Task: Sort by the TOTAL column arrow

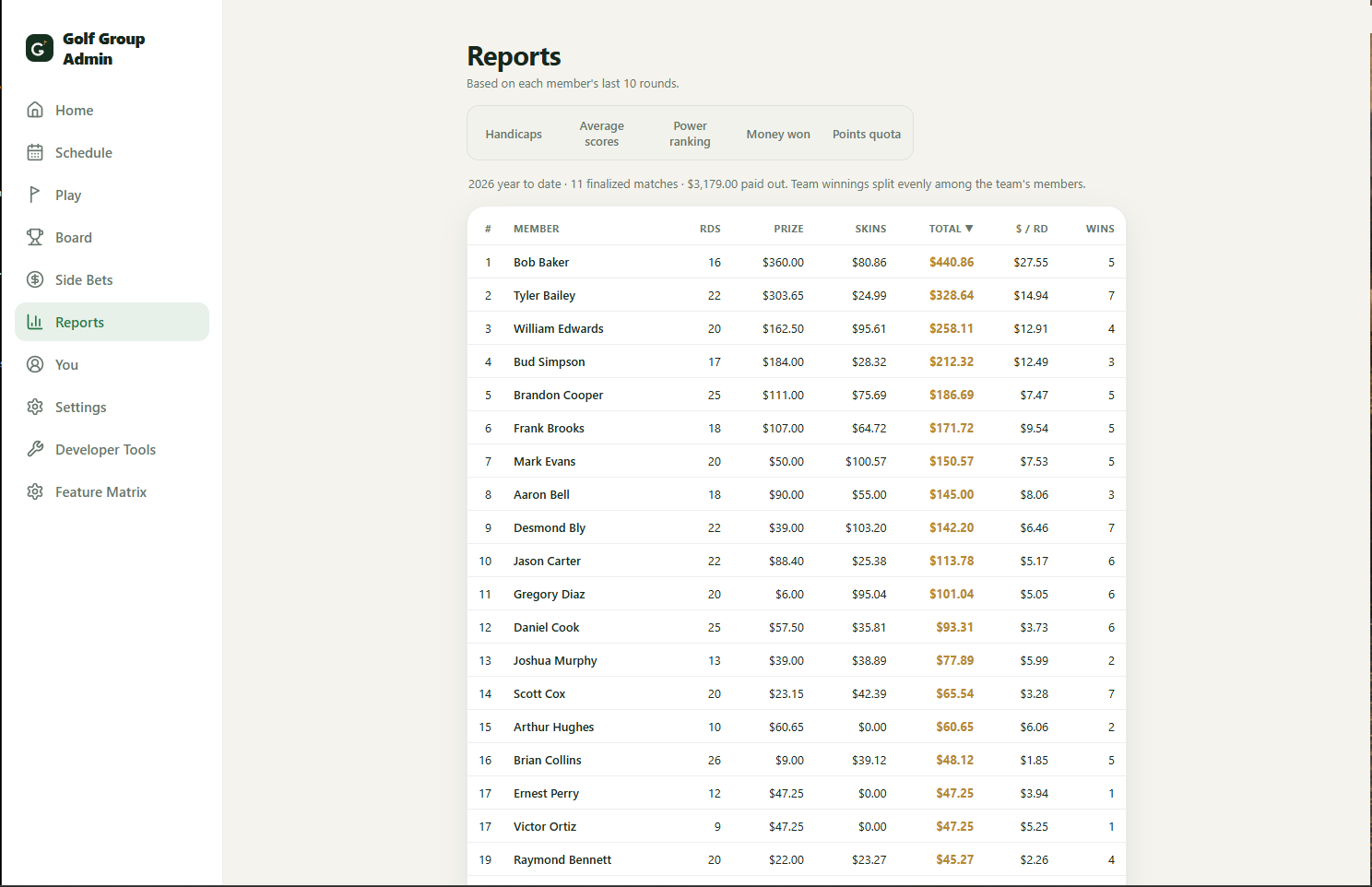Action: 969,228
